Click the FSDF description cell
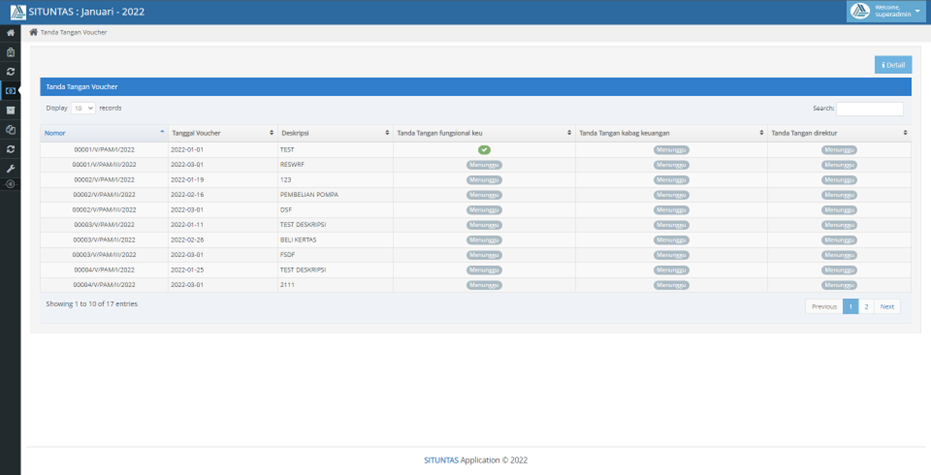The image size is (931, 475). [x=335, y=255]
